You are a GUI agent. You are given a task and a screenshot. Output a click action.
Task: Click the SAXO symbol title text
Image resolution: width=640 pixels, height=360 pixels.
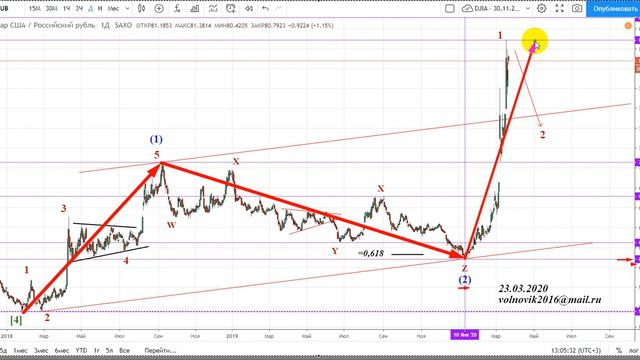tap(122, 25)
